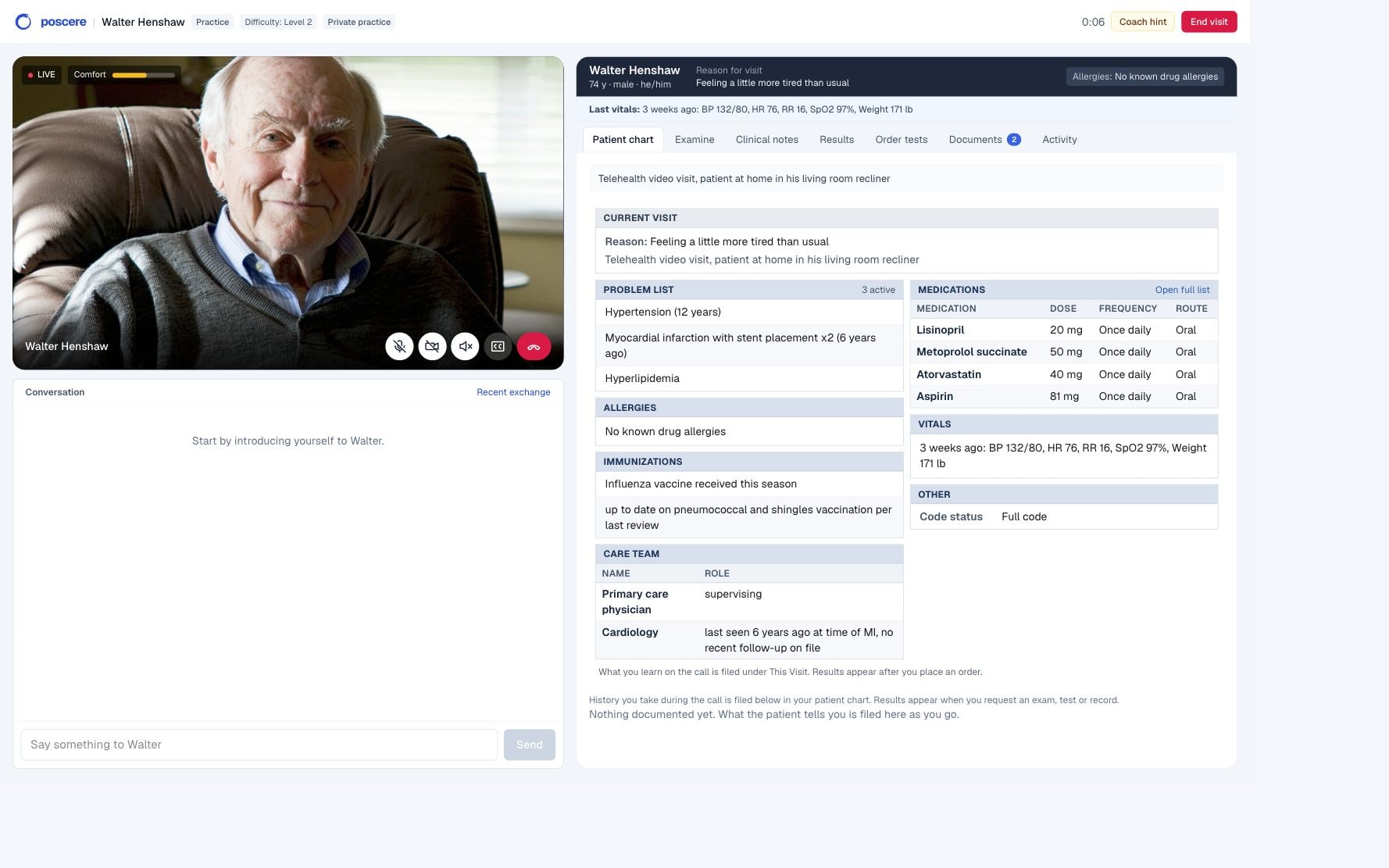Viewport: 1389px width, 868px height.
Task: Mute the microphone in video call
Action: click(399, 346)
